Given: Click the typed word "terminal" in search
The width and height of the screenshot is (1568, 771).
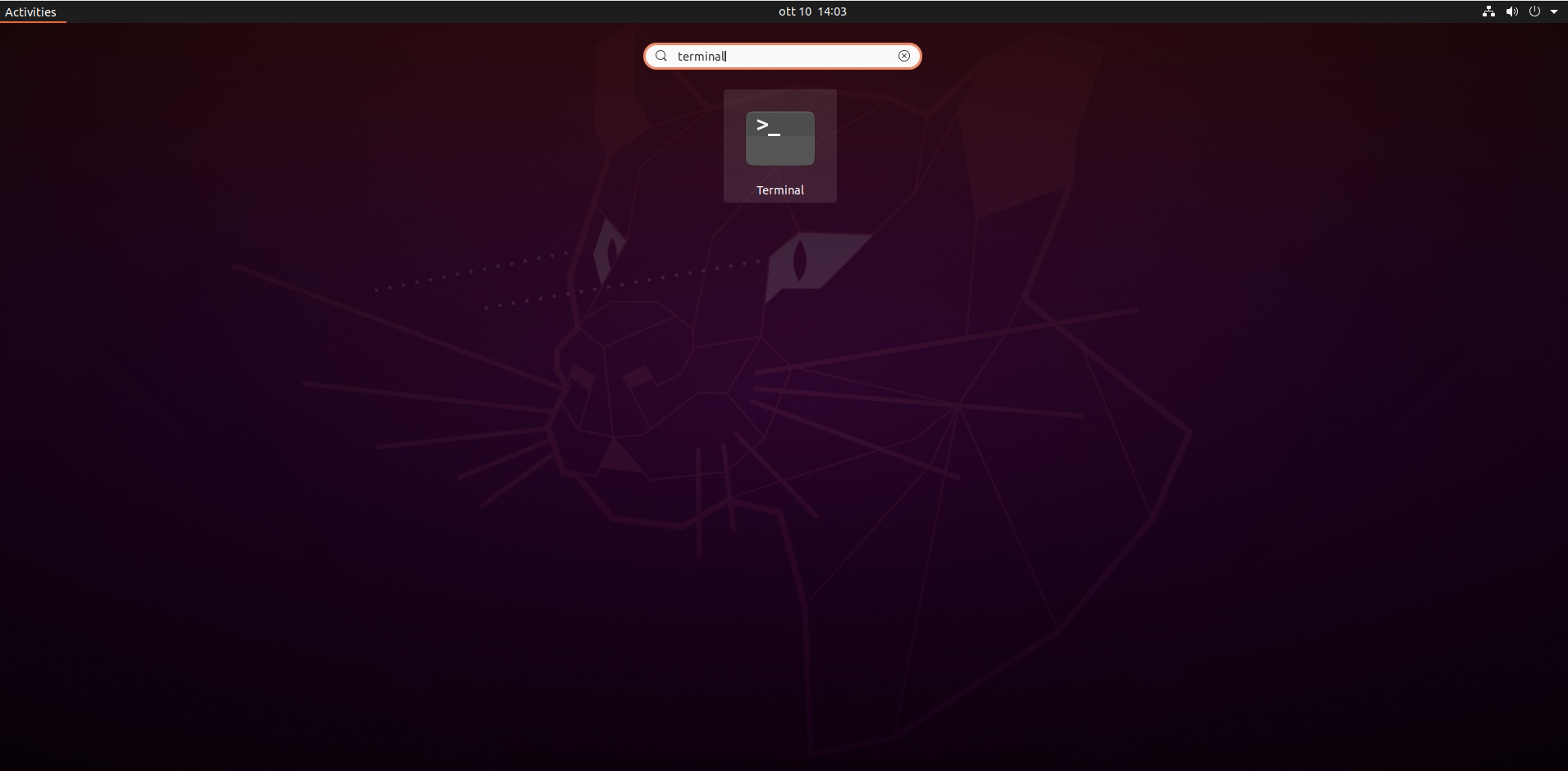Looking at the screenshot, I should 701,57.
